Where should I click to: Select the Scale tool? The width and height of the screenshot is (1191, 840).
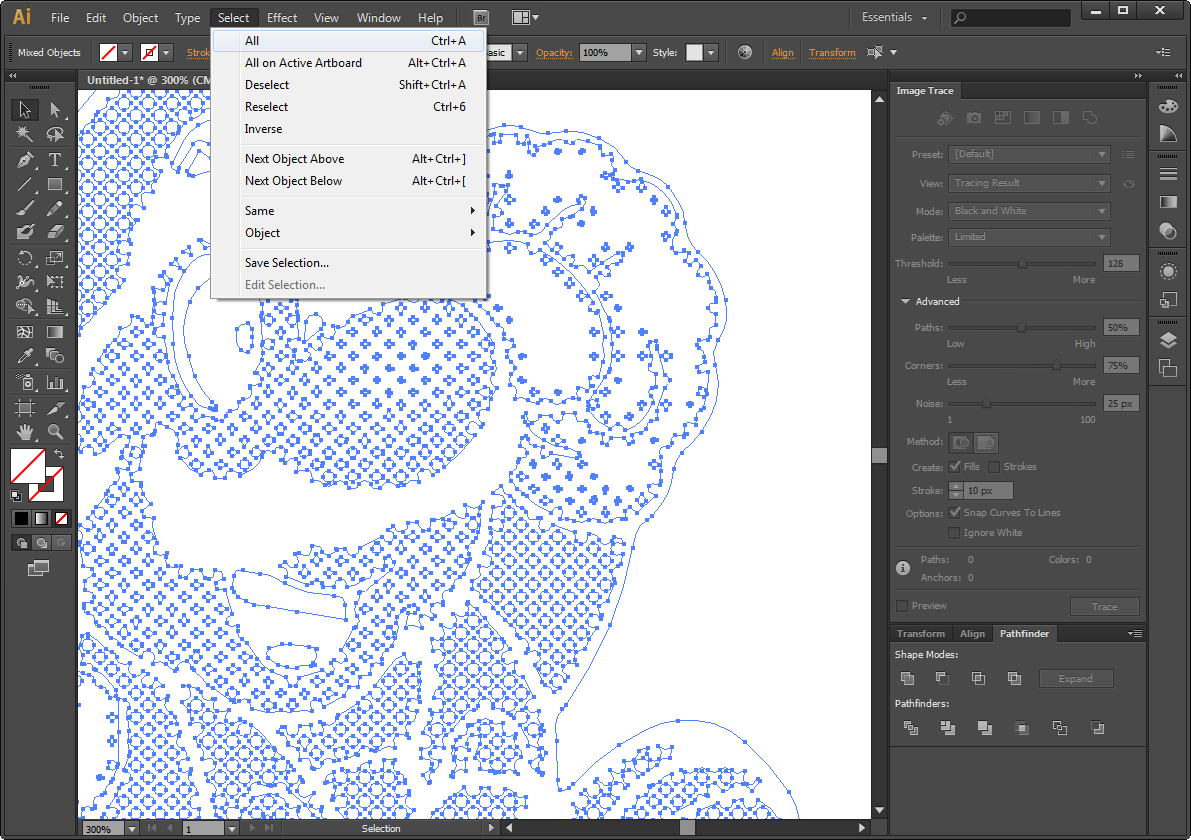[x=55, y=258]
